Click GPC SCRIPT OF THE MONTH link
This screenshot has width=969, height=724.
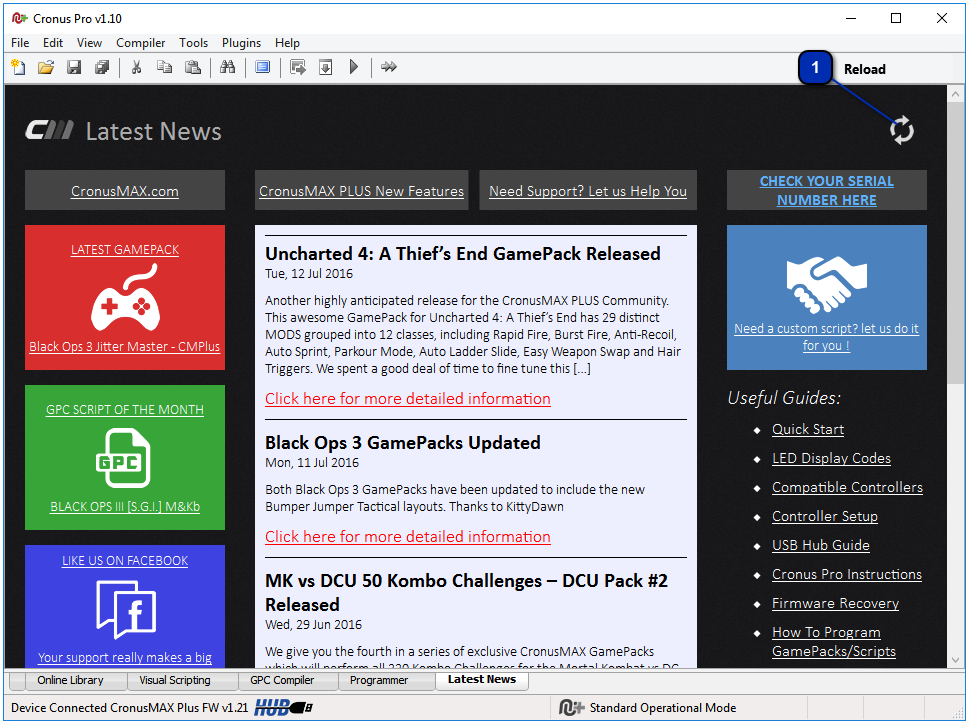click(x=125, y=410)
